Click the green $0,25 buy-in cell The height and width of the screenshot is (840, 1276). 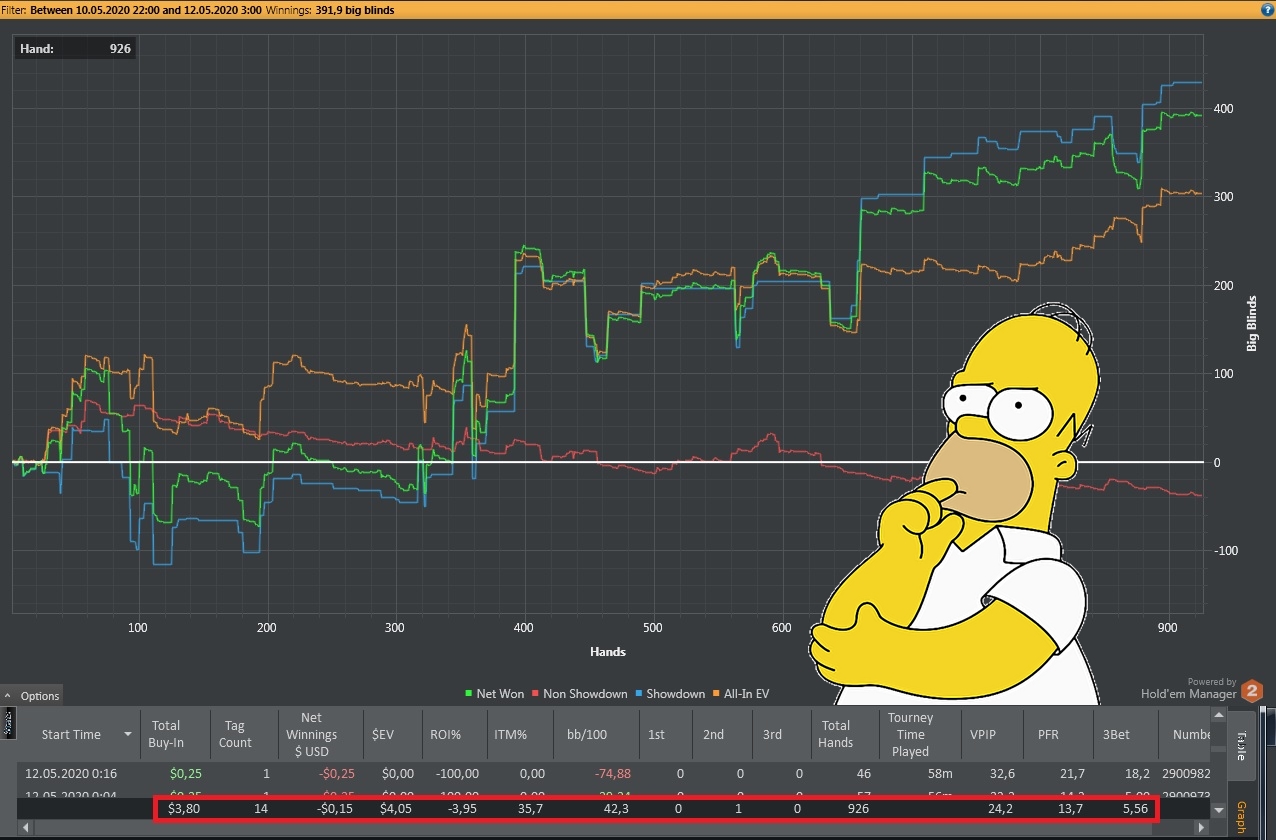(187, 773)
